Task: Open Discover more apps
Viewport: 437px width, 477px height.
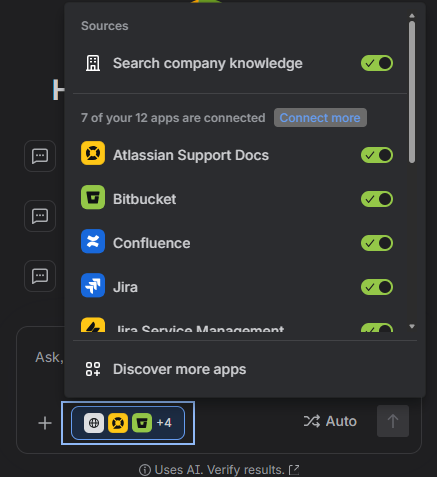Action: [245, 369]
